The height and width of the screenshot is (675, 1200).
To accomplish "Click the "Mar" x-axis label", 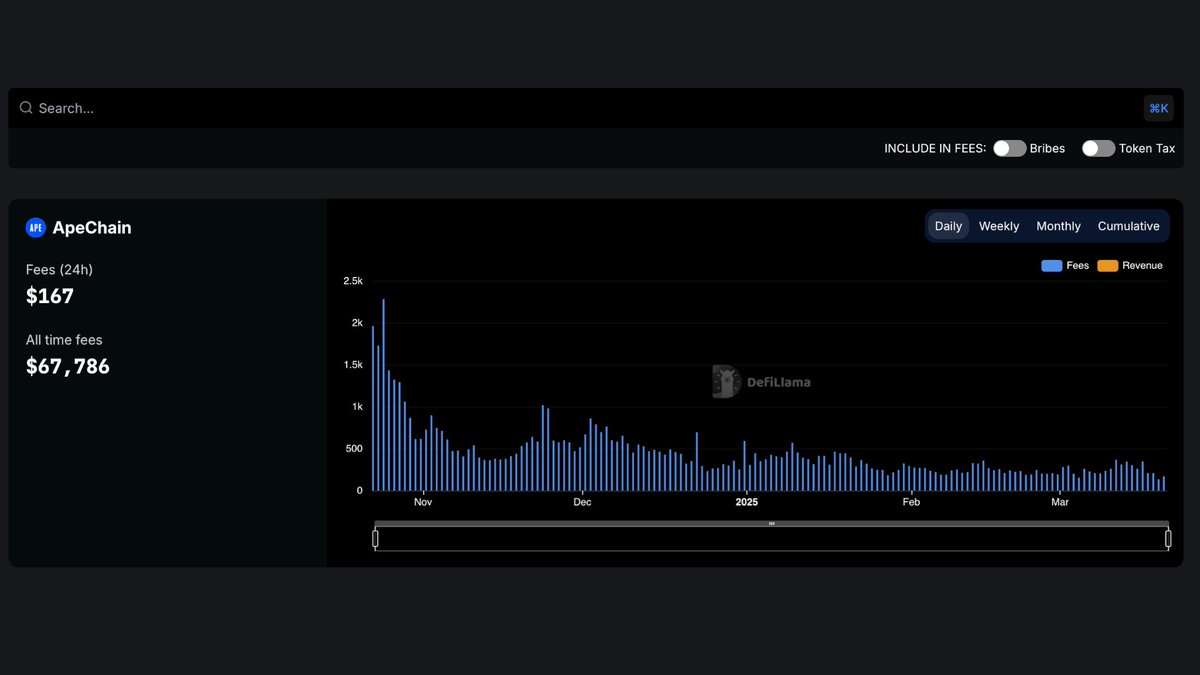I will pos(1060,502).
